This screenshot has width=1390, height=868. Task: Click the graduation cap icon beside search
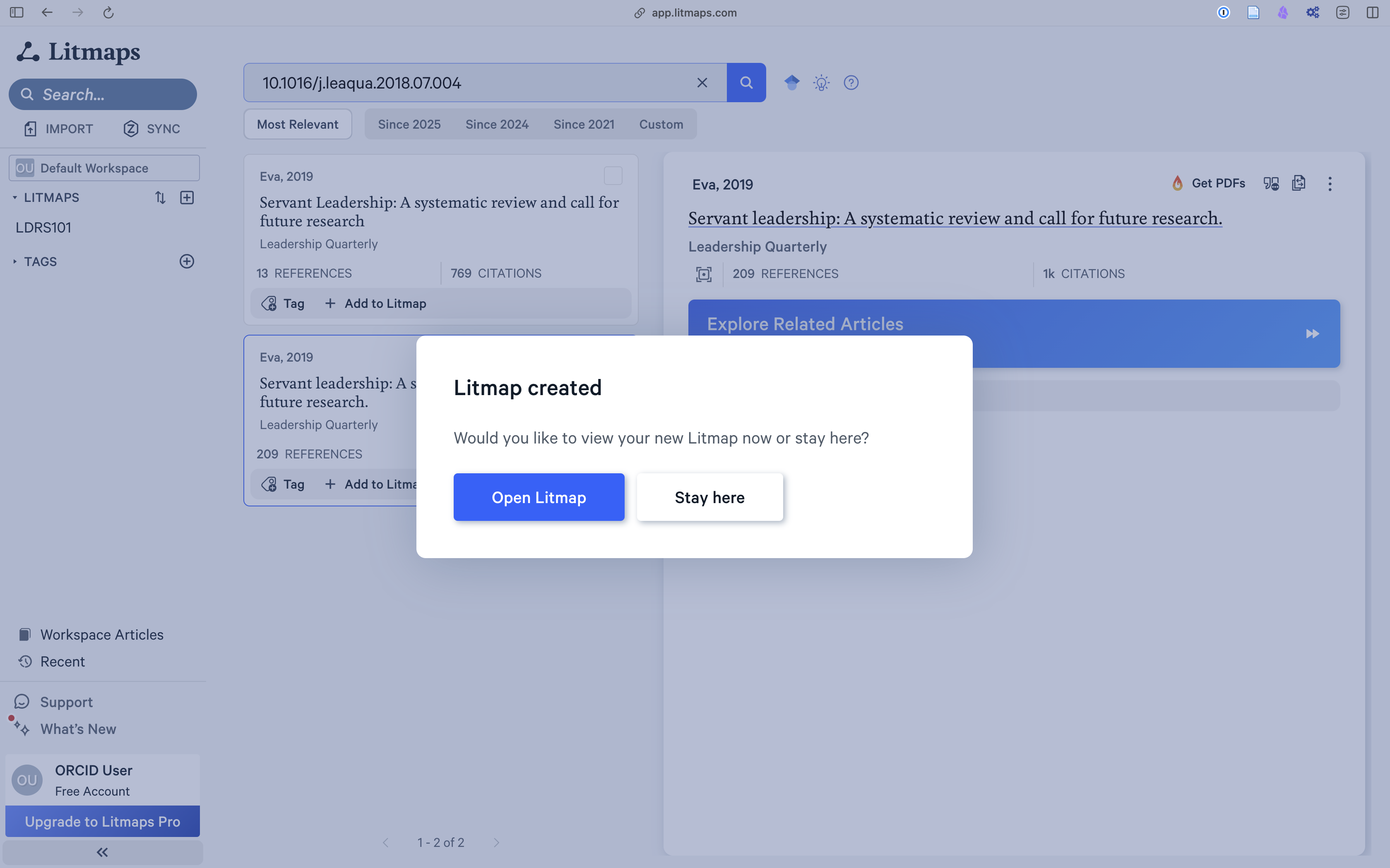[791, 83]
